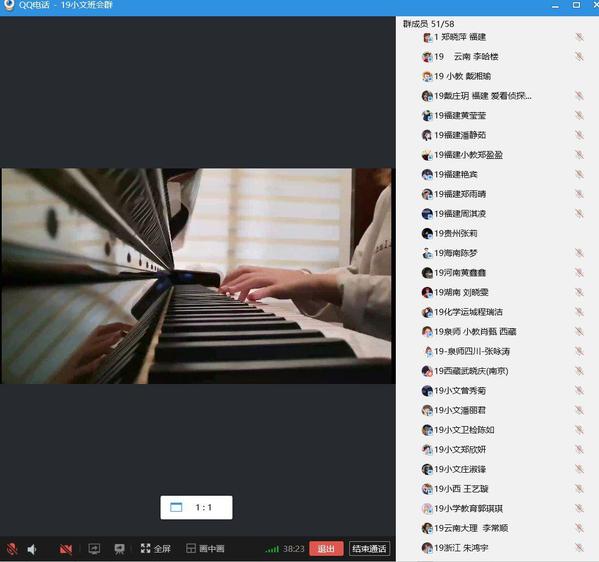Screen dimensions: 599x562
Task: Turn on the disabled camera icon
Action: coord(66,549)
